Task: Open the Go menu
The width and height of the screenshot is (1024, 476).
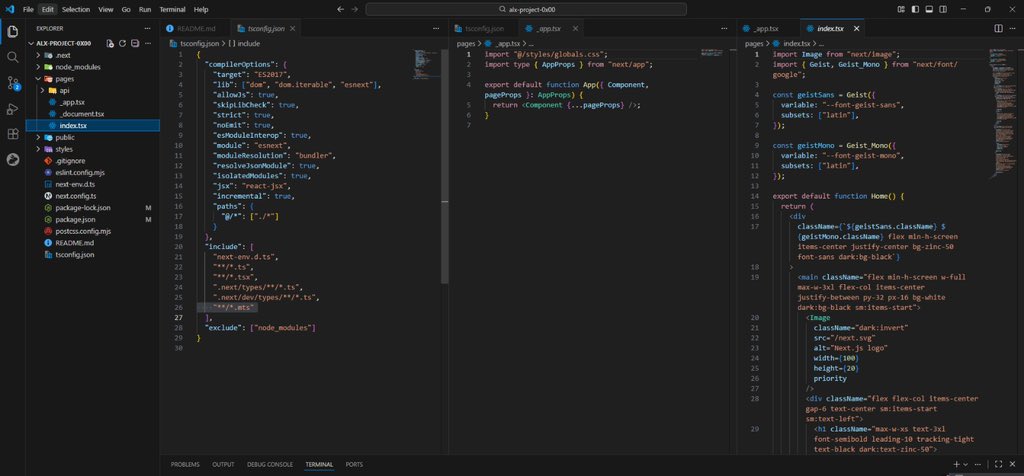Action: tap(126, 9)
